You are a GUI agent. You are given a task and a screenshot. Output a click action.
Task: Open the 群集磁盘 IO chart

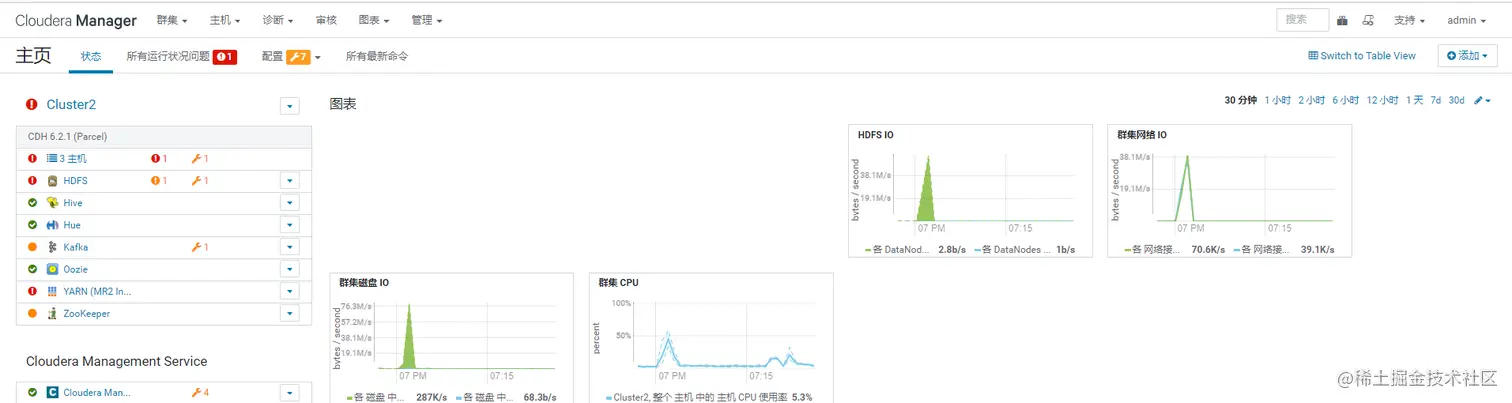pos(452,338)
